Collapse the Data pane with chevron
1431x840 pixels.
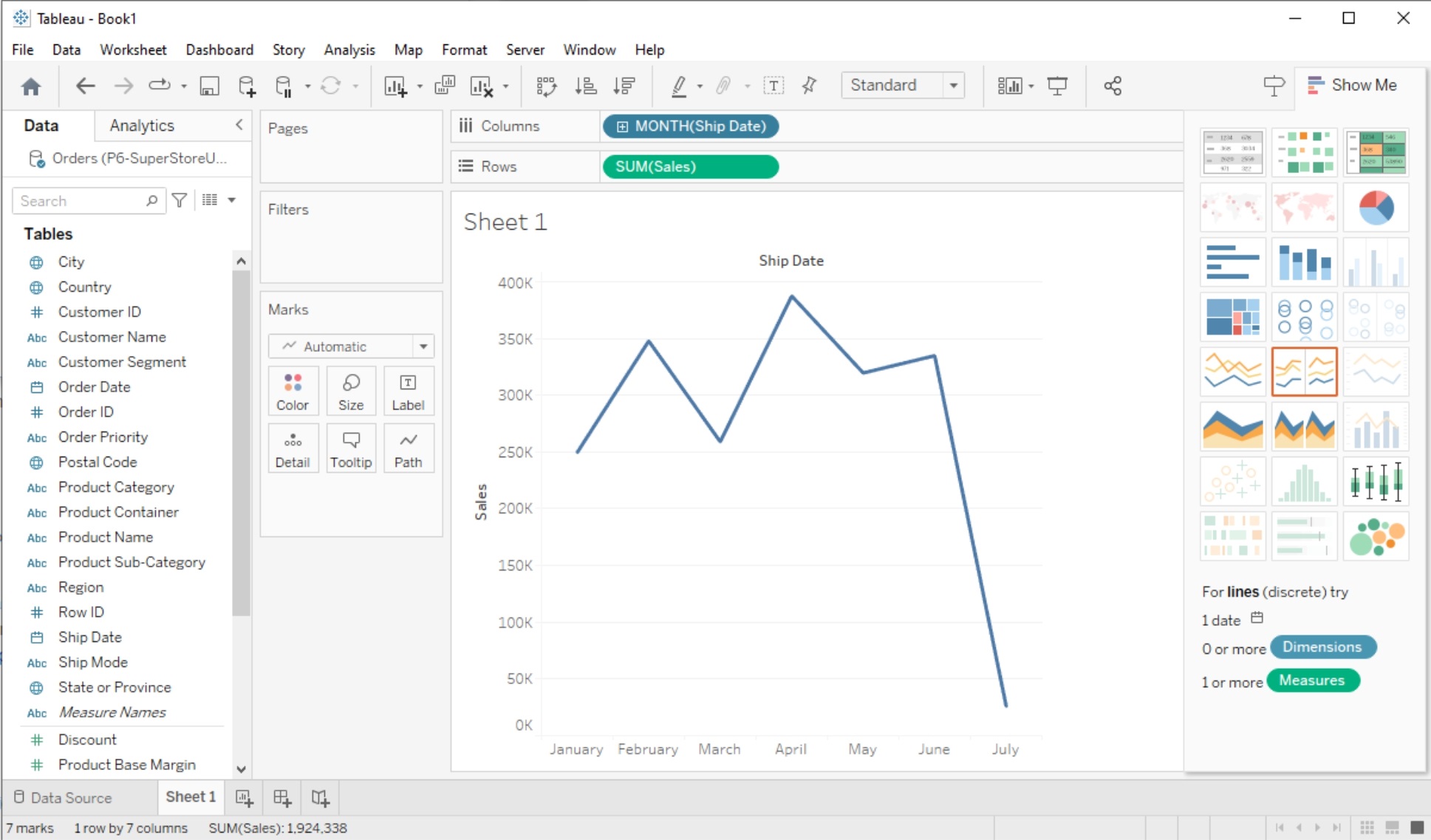click(239, 125)
